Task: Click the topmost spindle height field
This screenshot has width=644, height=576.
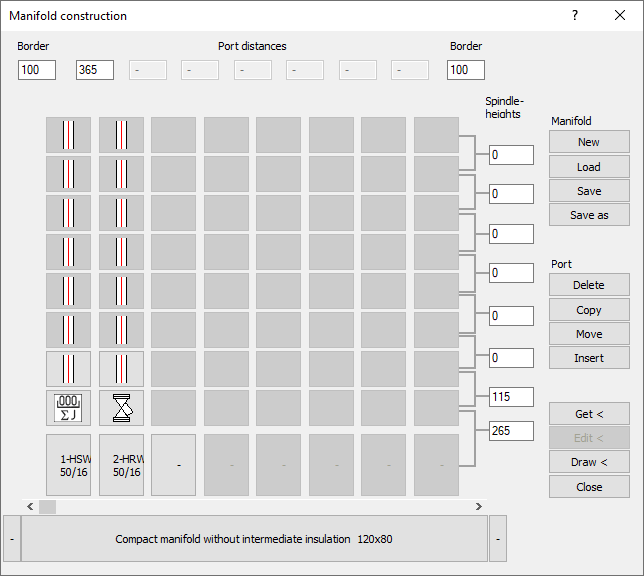Action: [511, 155]
